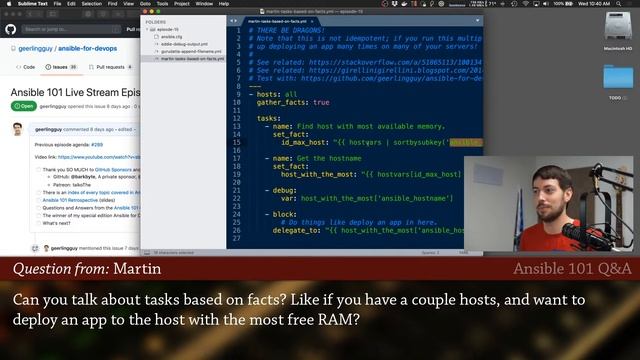
Task: Click the 'Get the hostname' task name
Action: (x=329, y=158)
